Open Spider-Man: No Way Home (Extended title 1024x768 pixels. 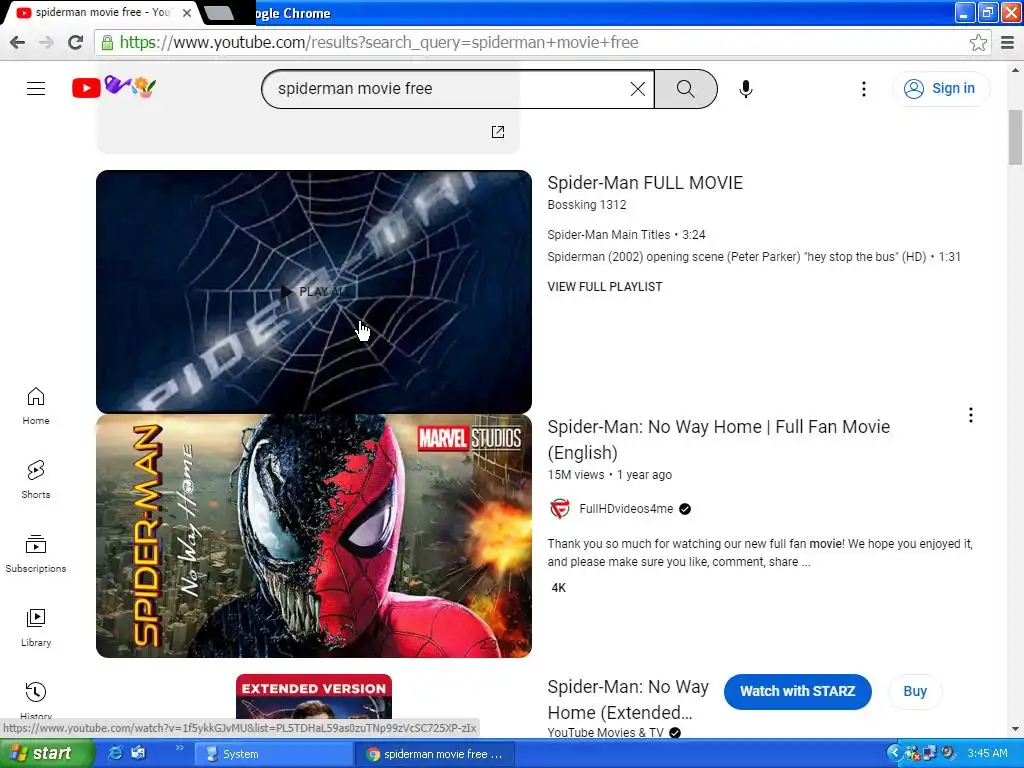click(x=628, y=699)
